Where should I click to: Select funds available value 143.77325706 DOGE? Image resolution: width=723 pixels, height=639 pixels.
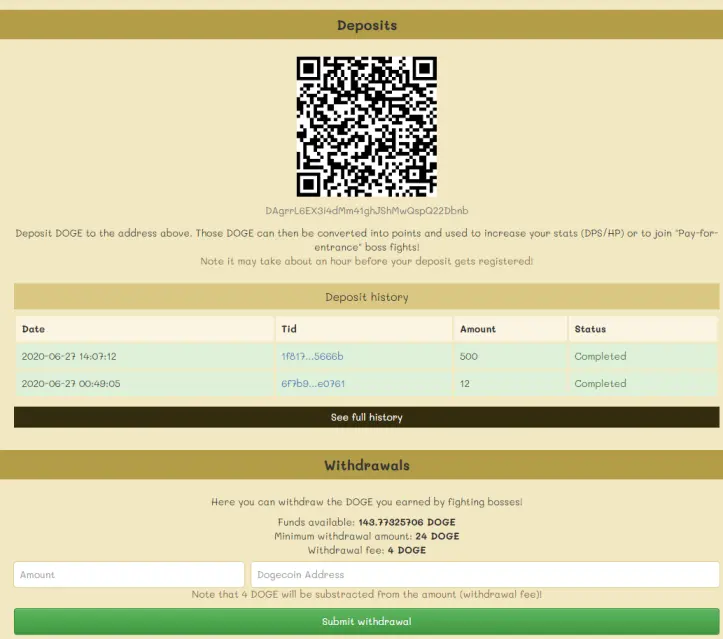tap(407, 522)
